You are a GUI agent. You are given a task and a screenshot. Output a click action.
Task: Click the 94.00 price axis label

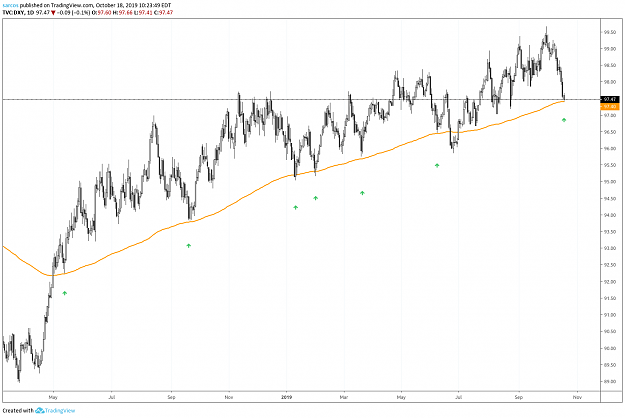coord(609,215)
